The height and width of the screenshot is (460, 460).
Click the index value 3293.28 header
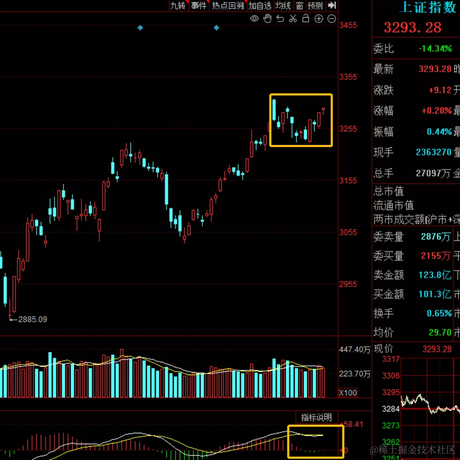pyautogui.click(x=413, y=27)
